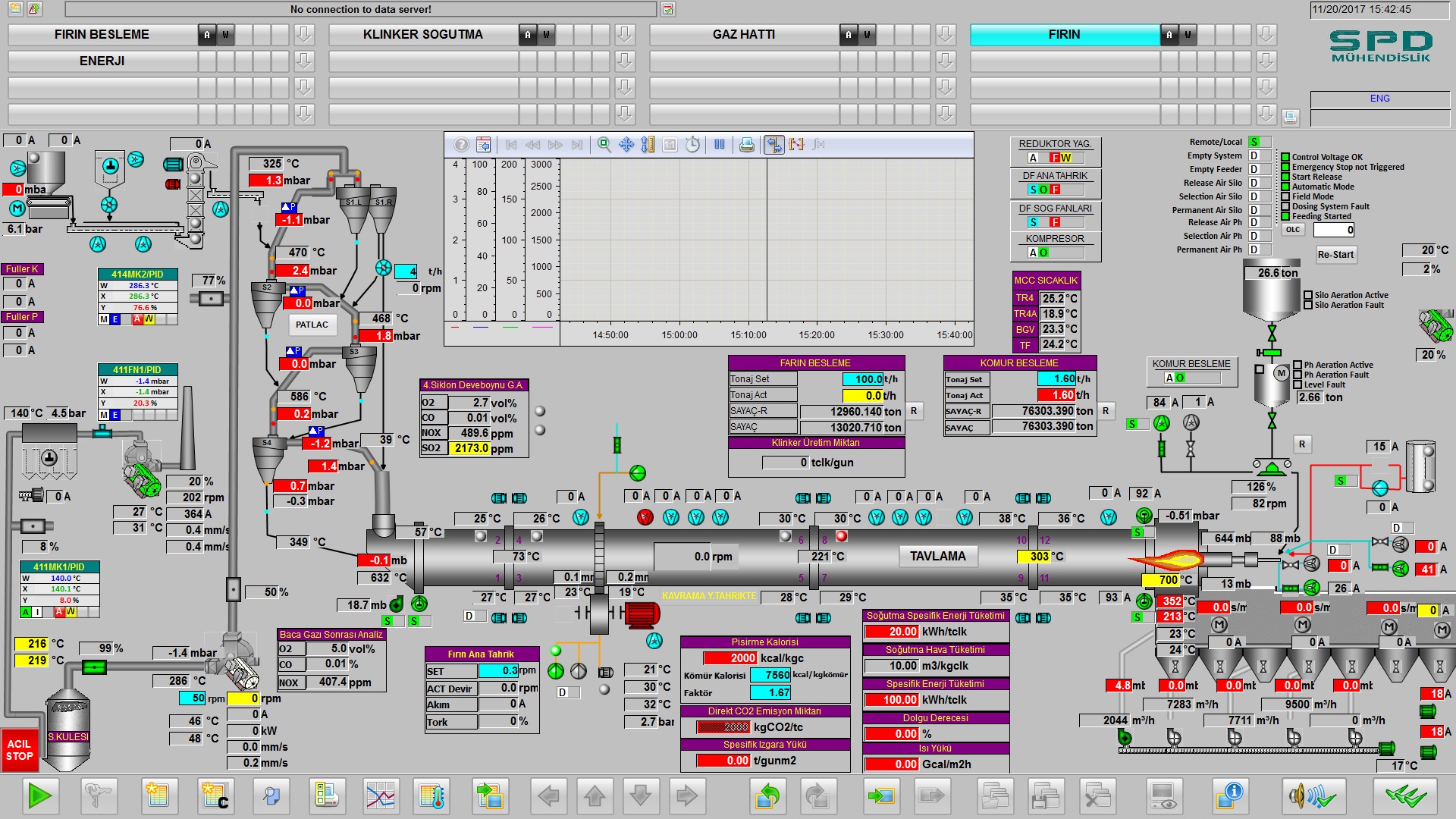Expand the FIRIN down arrow
Viewport: 1456px width, 819px height.
click(x=1266, y=34)
